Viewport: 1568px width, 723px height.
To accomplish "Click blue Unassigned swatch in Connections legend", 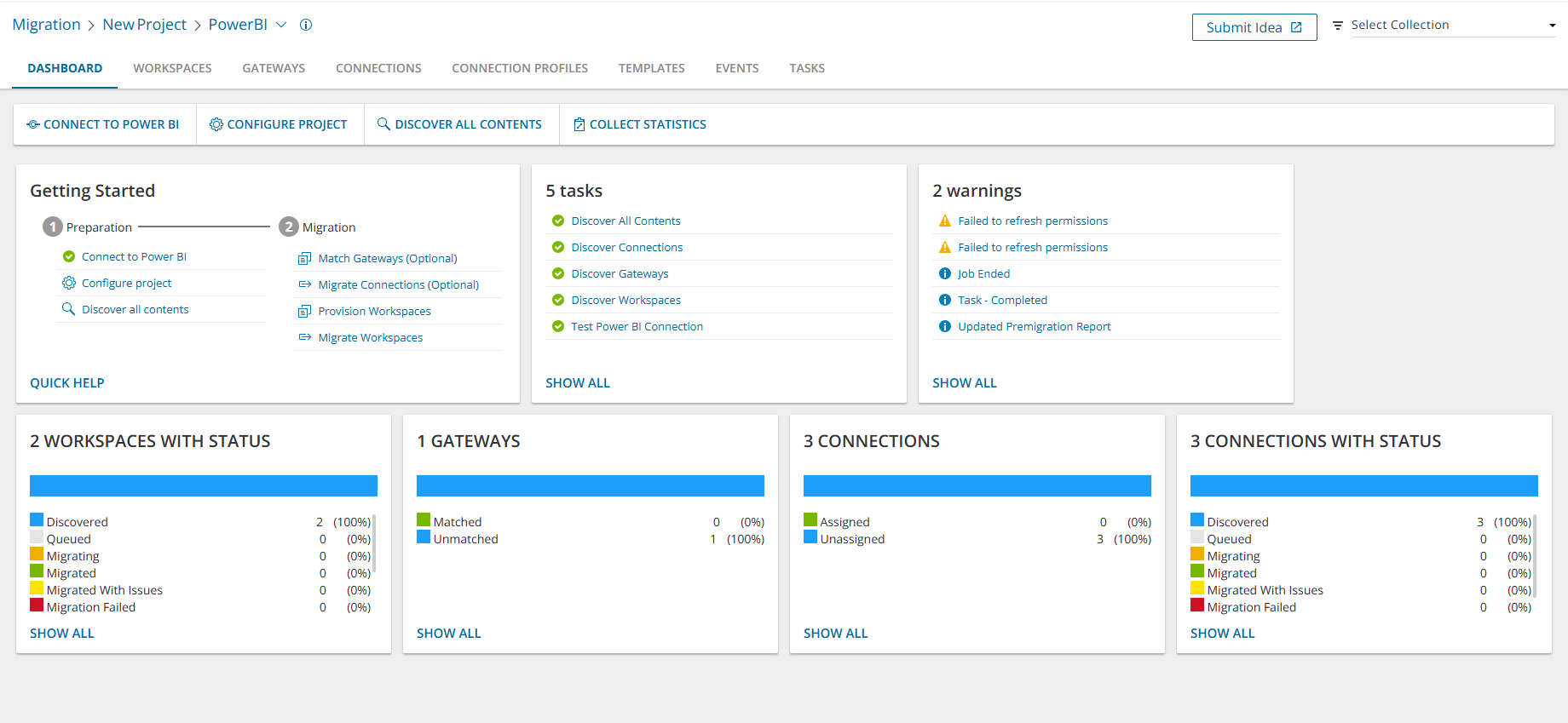I will click(x=810, y=537).
